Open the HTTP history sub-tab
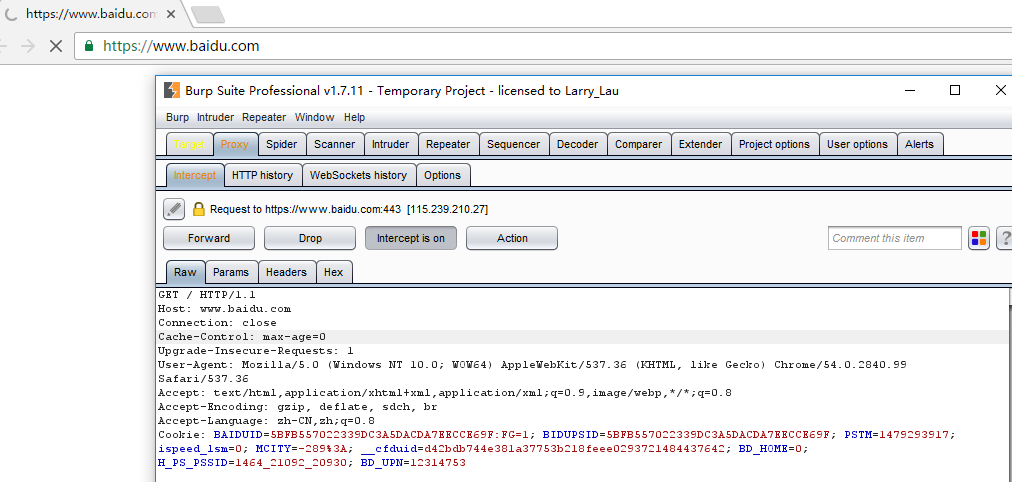 263,175
